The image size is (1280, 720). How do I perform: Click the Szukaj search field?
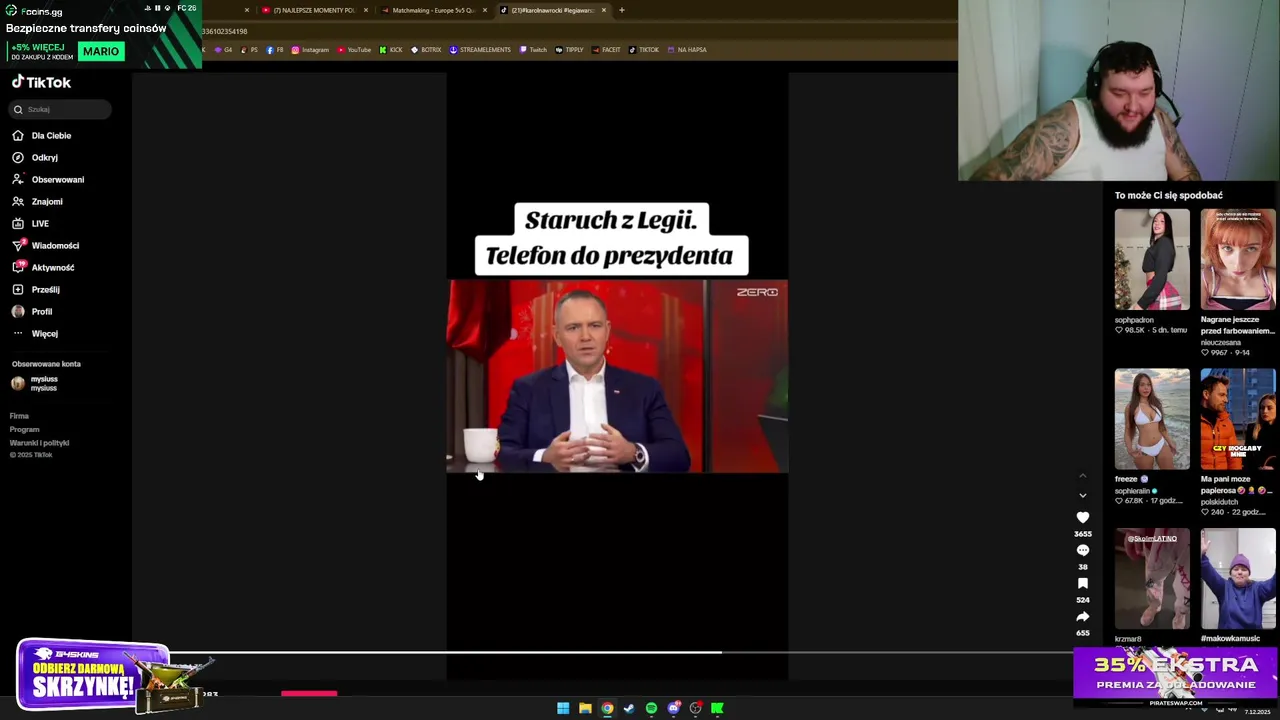click(61, 109)
